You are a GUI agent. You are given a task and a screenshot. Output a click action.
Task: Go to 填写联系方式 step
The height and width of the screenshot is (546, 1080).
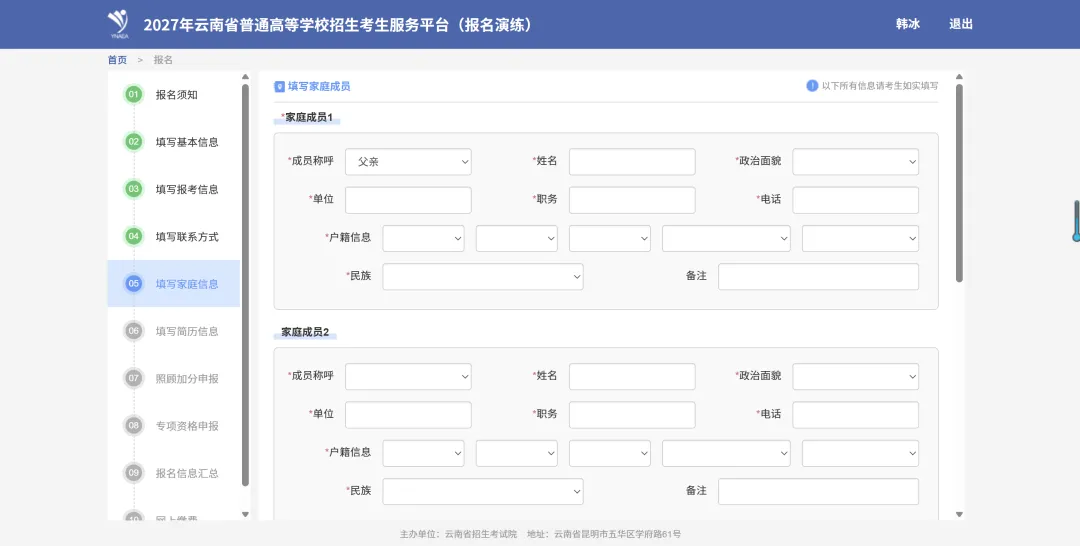point(187,237)
